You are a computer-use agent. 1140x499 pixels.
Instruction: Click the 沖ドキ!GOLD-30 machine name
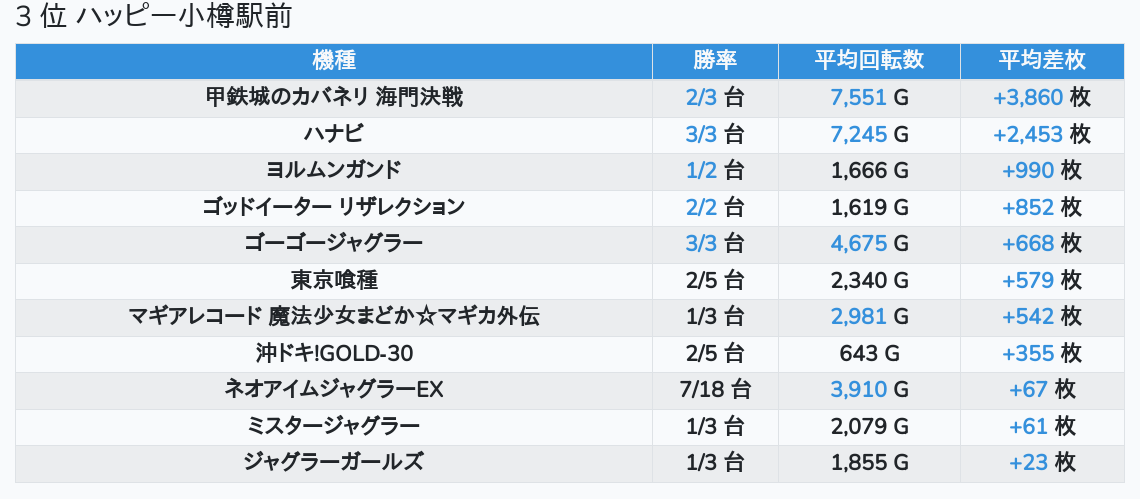tap(333, 353)
